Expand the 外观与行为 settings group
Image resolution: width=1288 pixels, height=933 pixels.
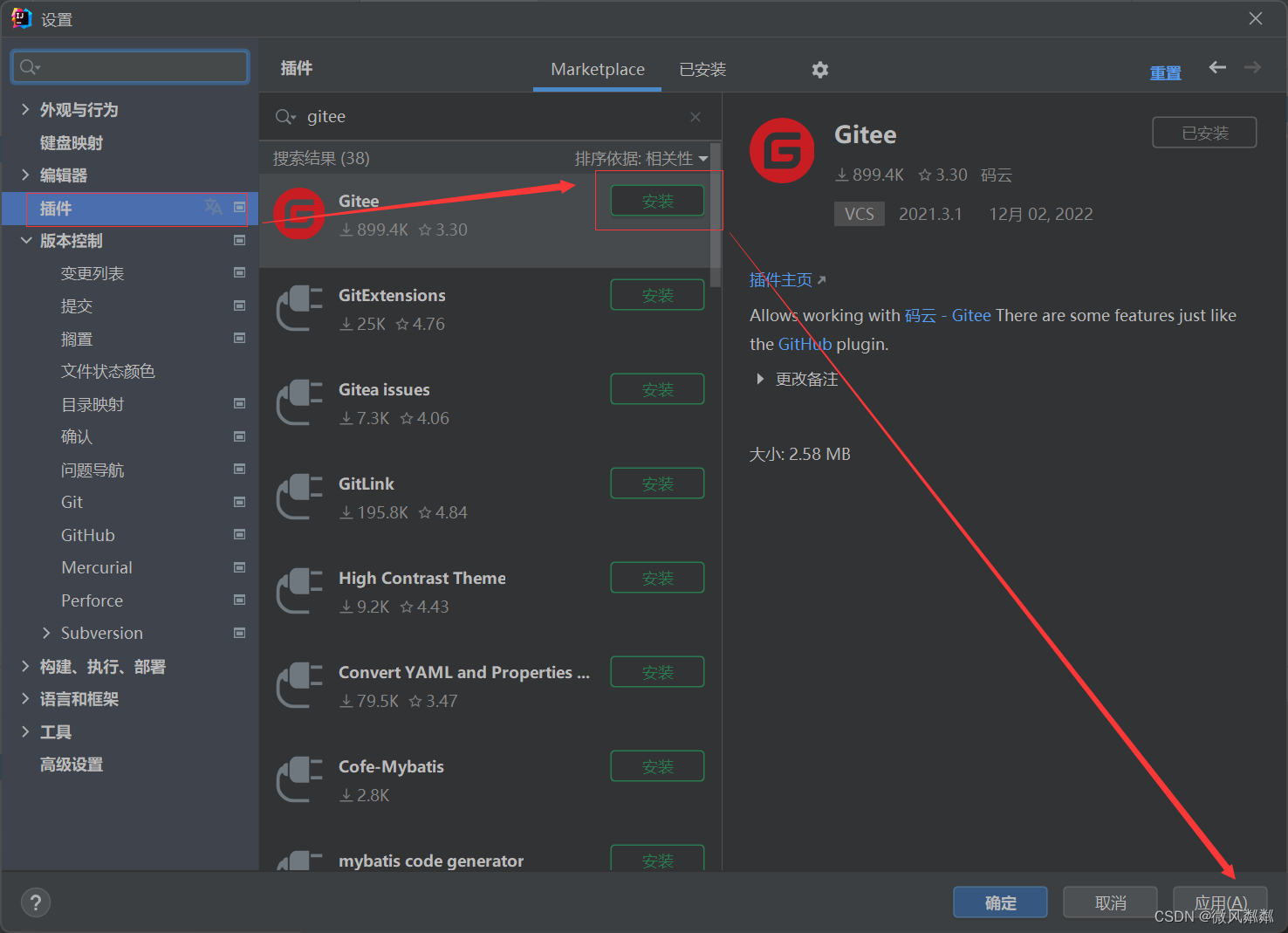coord(25,109)
